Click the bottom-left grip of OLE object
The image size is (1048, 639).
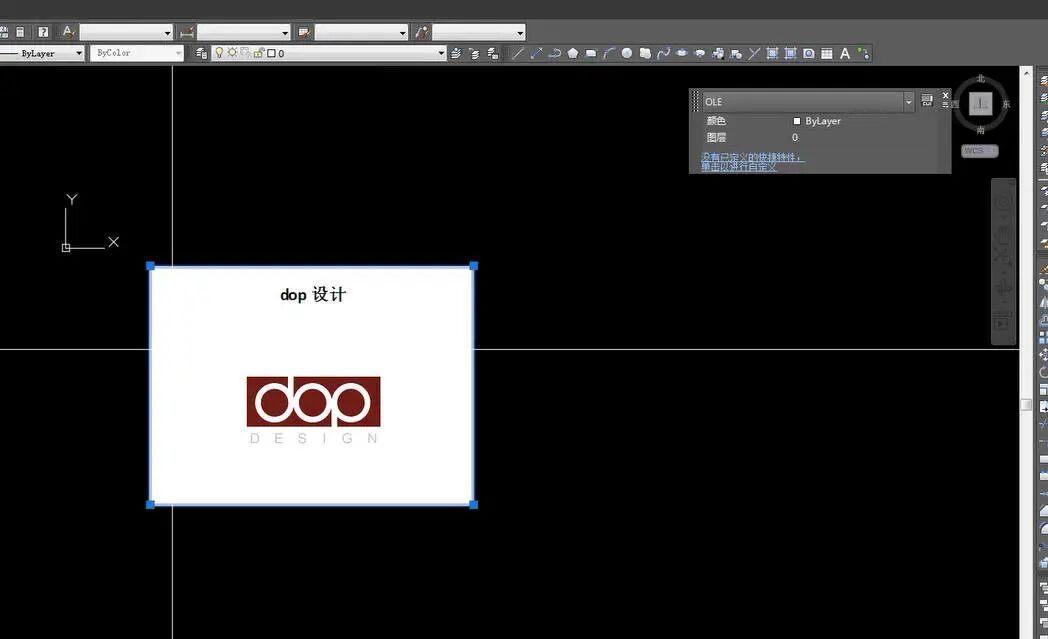[x=150, y=505]
